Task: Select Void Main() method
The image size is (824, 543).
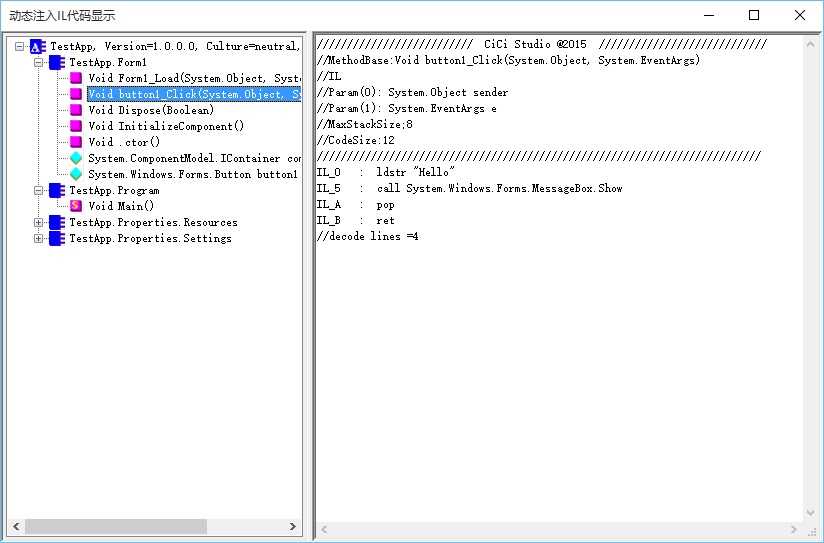Action: [x=121, y=206]
